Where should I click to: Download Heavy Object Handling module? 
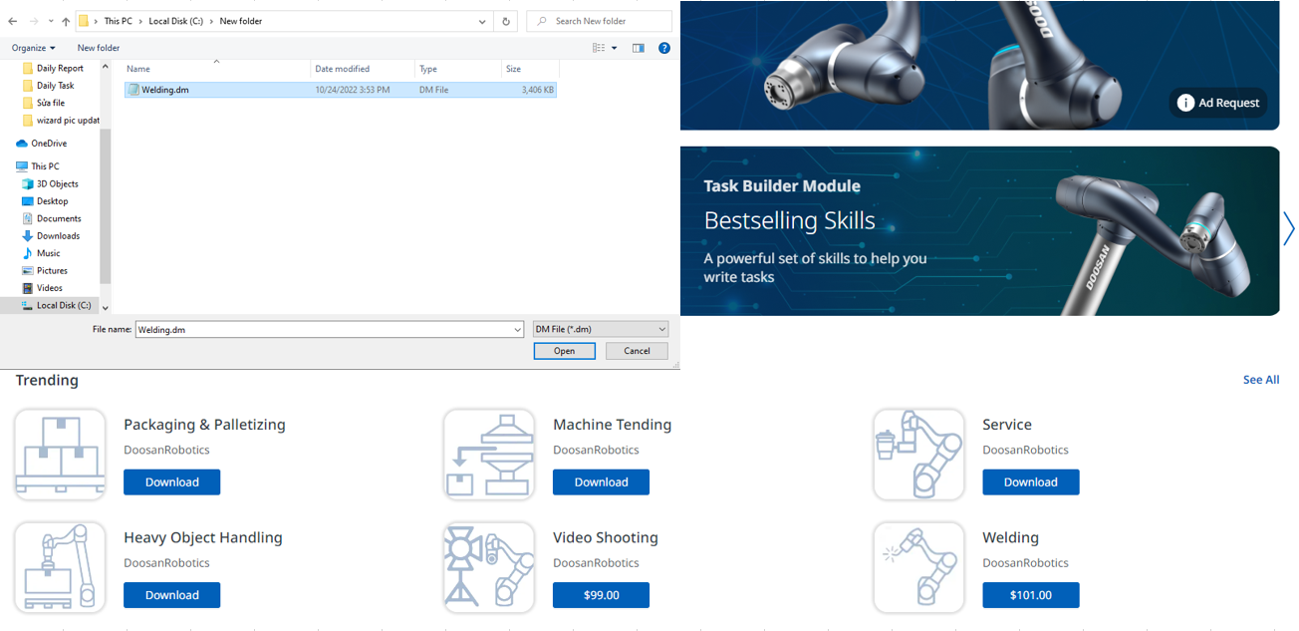172,595
